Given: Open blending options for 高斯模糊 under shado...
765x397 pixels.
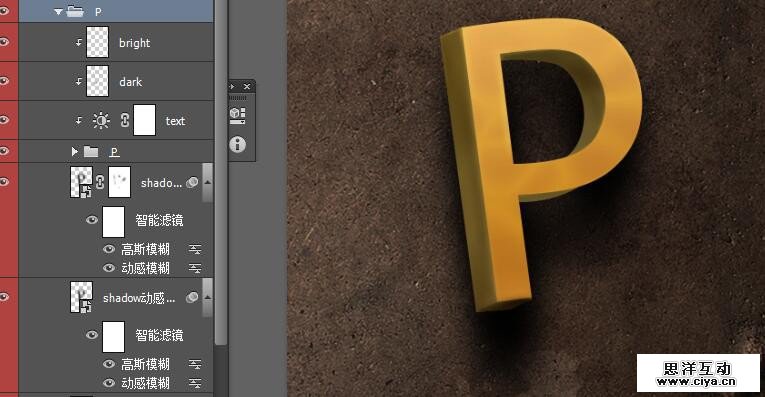Looking at the screenshot, I should (195, 250).
